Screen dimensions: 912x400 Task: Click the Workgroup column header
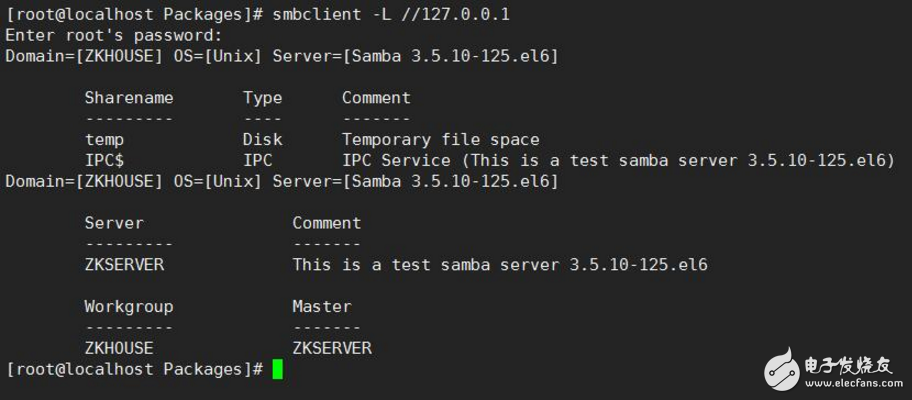(128, 306)
